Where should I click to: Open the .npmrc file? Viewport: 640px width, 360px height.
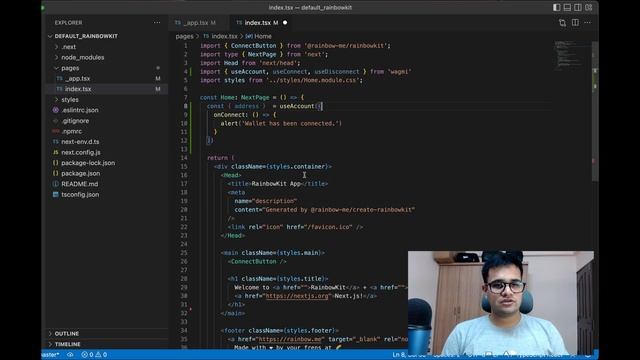click(71, 131)
